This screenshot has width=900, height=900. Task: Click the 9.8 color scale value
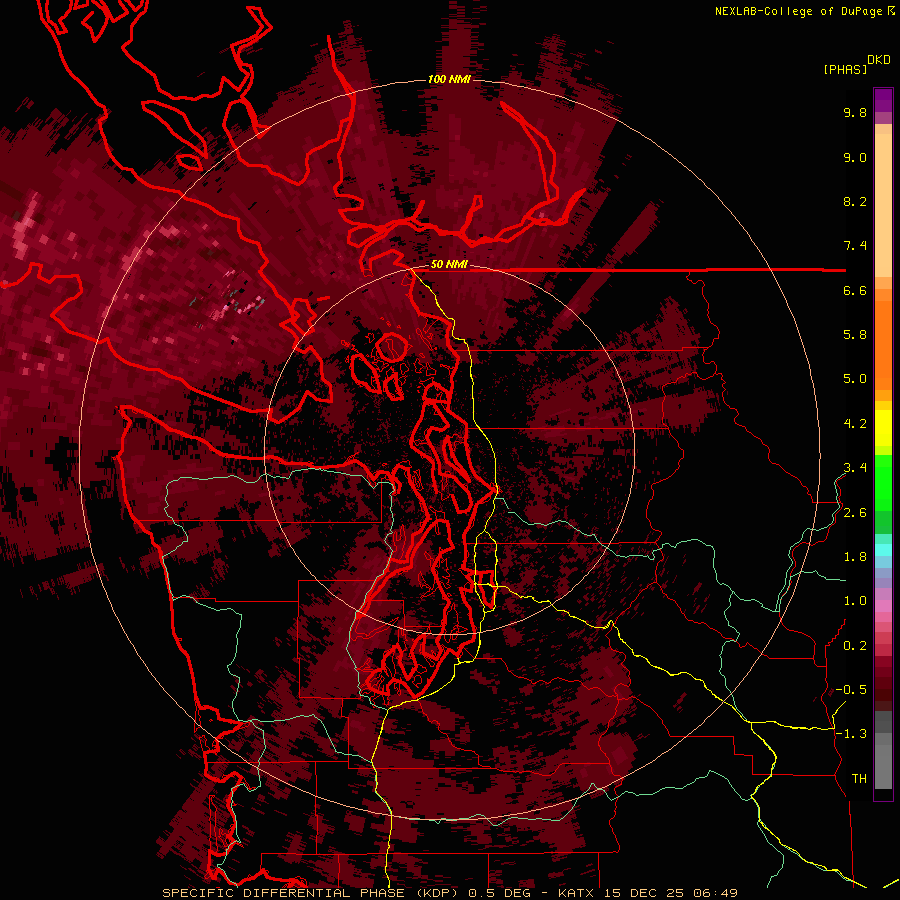[x=855, y=112]
